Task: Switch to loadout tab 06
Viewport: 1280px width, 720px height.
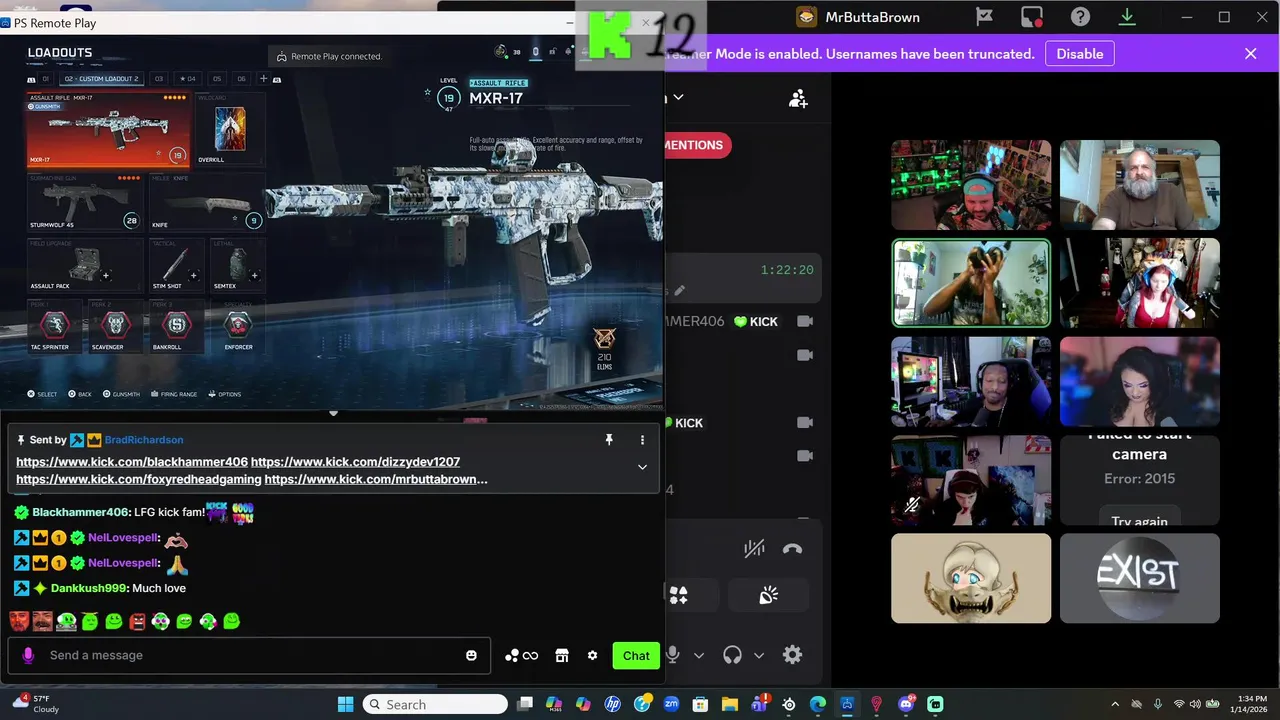Action: (241, 79)
